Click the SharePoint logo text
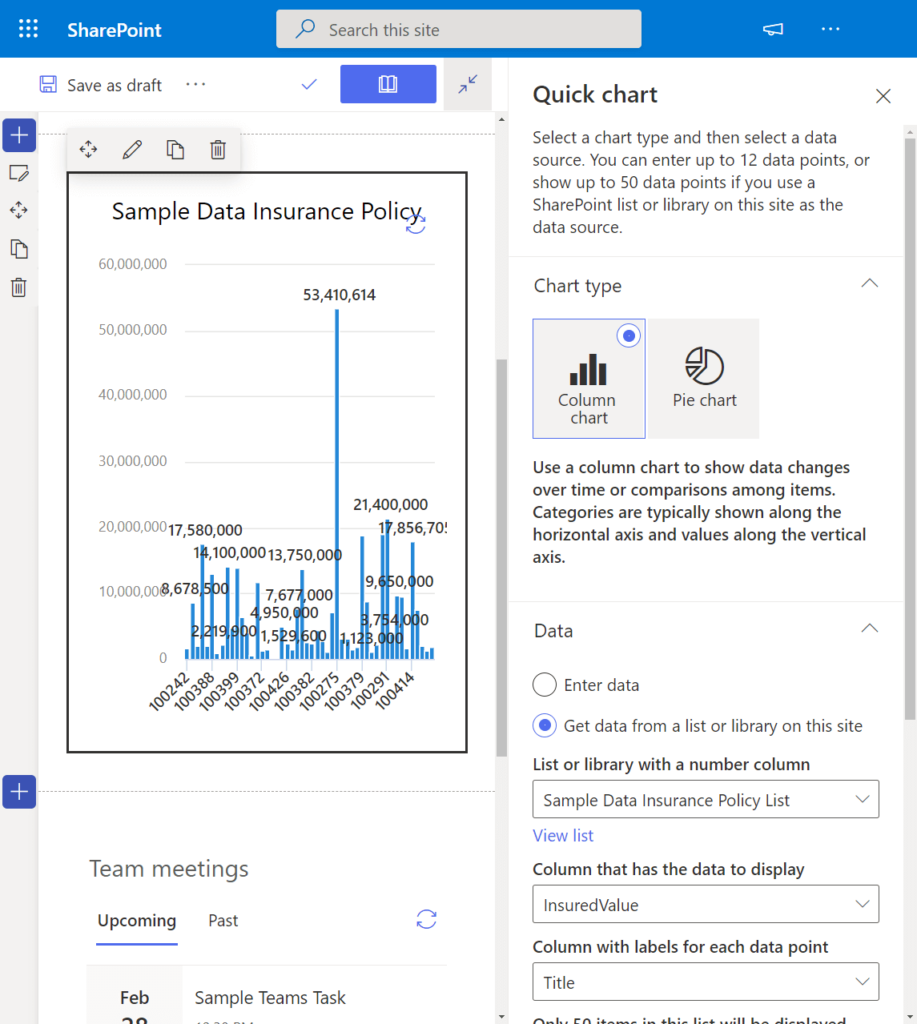This screenshot has width=917, height=1024. (114, 30)
